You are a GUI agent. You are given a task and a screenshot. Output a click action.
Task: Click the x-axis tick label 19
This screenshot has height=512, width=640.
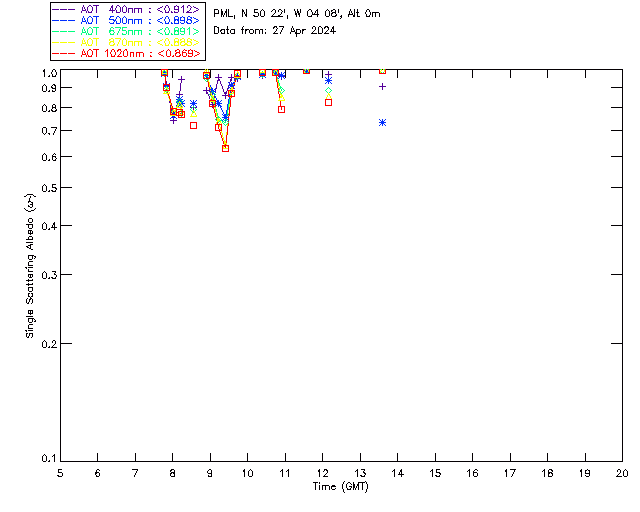(x=585, y=473)
